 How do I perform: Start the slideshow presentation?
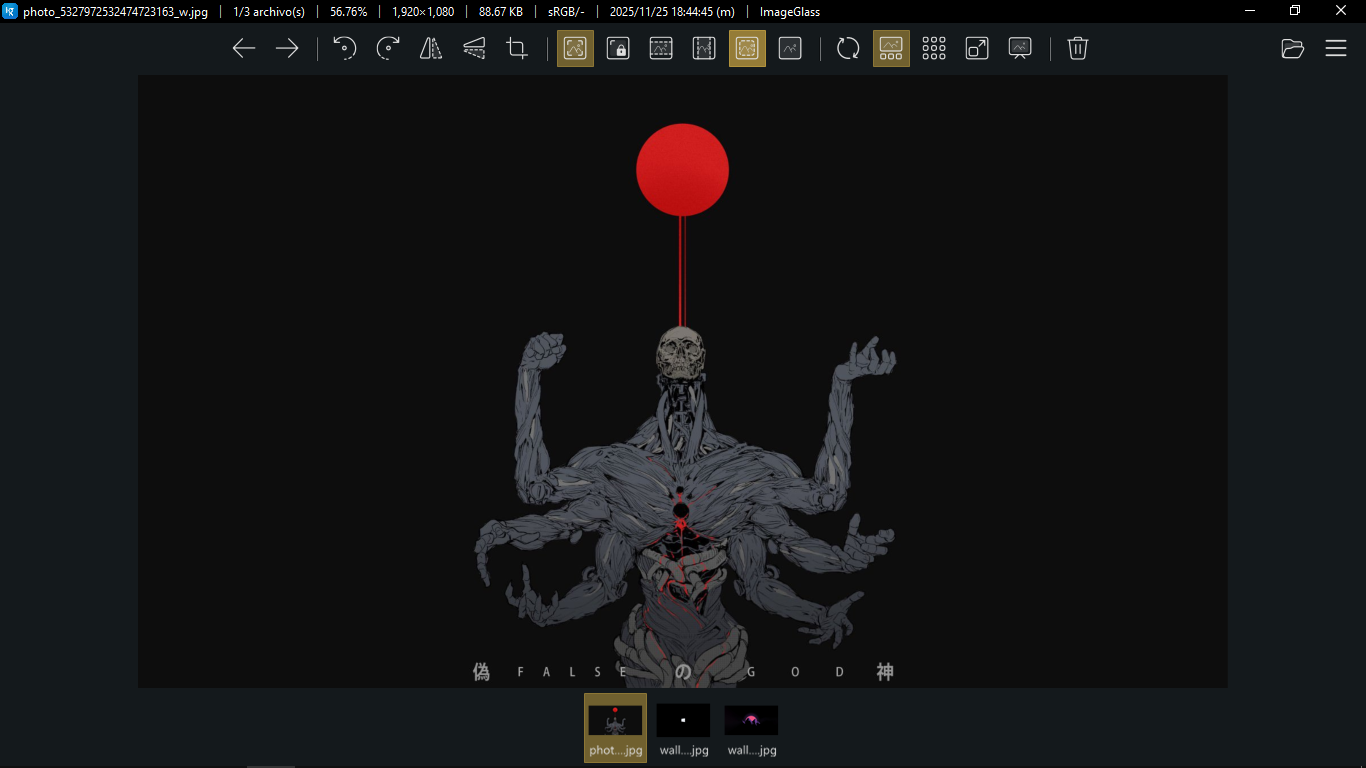[1020, 48]
